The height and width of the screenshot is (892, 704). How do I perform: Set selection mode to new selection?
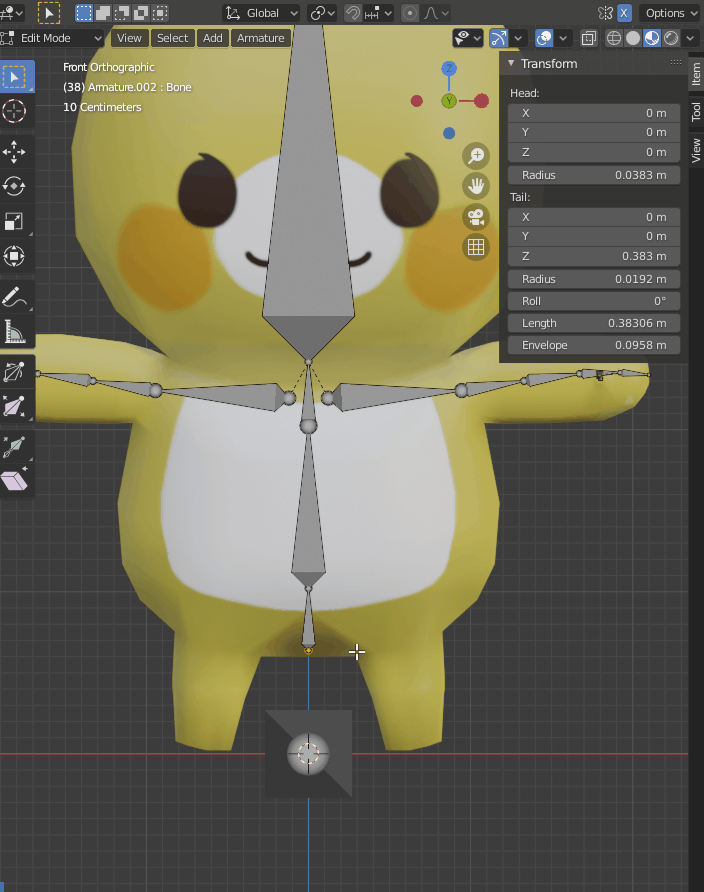click(x=84, y=13)
